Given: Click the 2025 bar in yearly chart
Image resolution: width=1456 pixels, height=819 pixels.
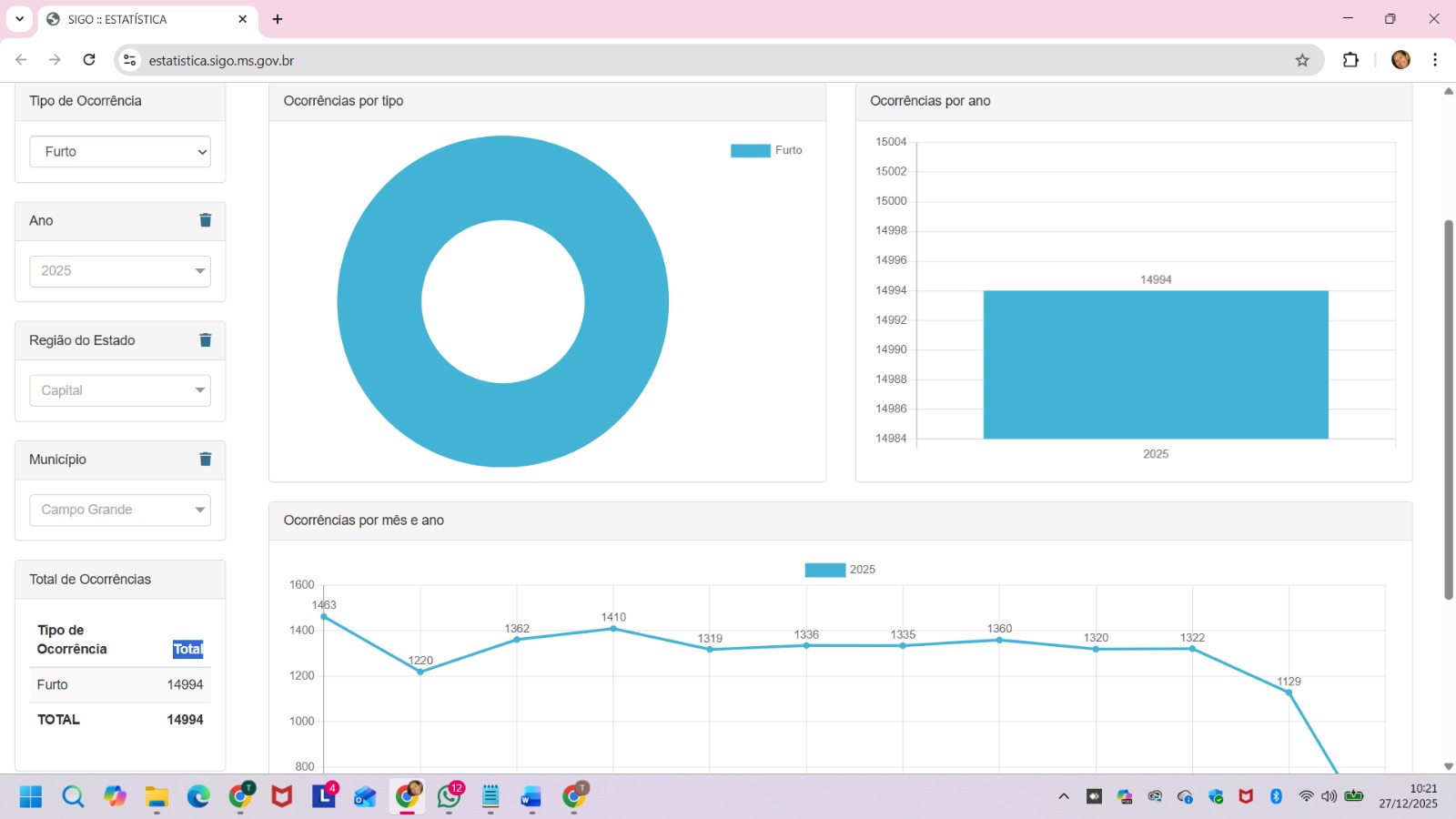Looking at the screenshot, I should pos(1155,364).
